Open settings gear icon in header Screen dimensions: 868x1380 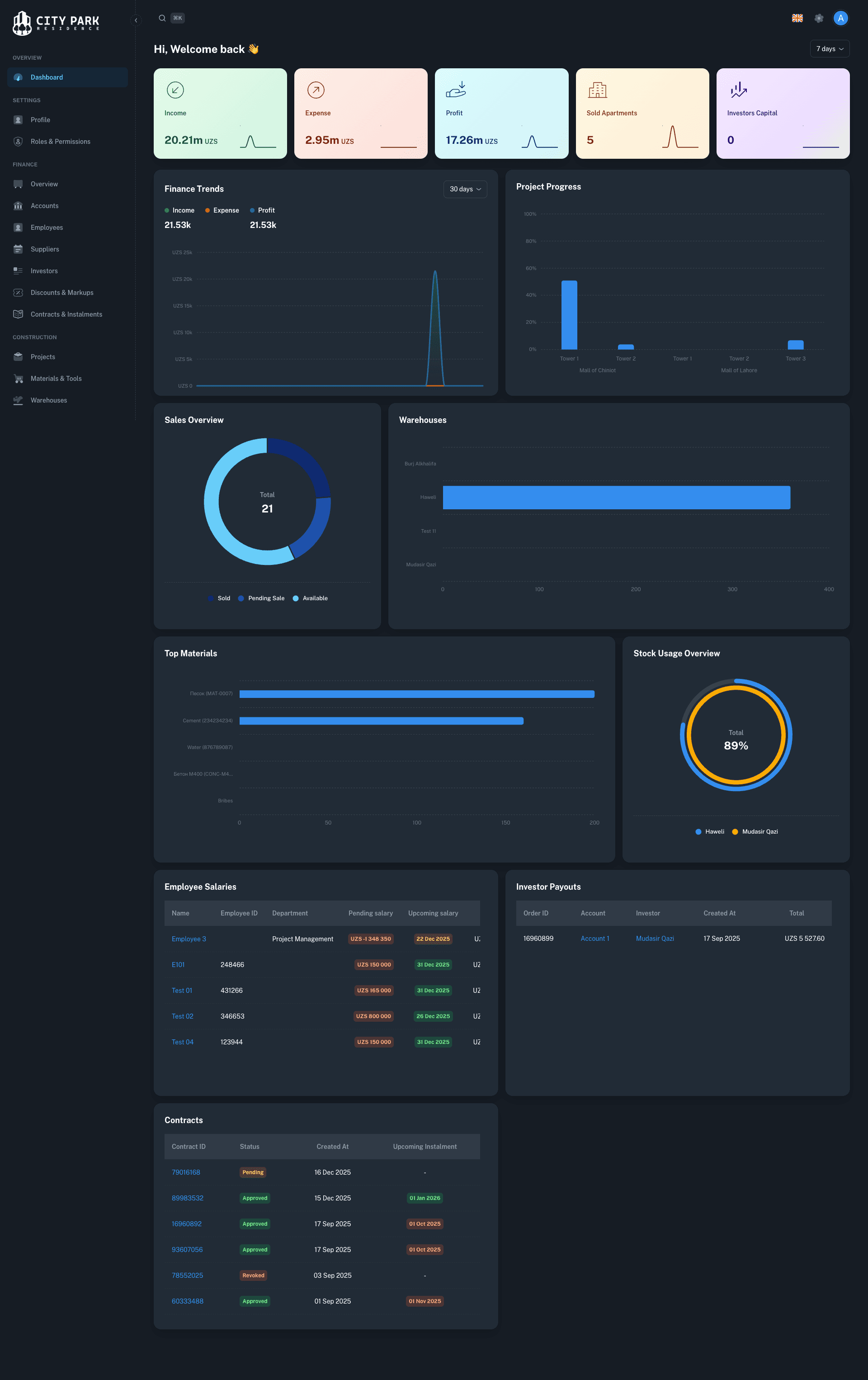[819, 19]
